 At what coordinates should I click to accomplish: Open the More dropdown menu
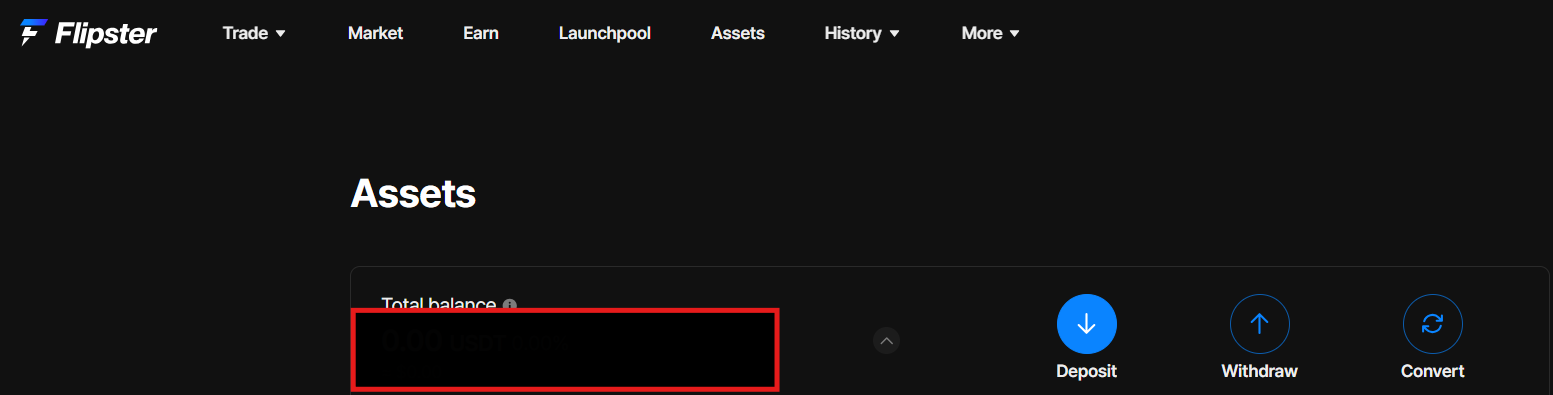[990, 33]
